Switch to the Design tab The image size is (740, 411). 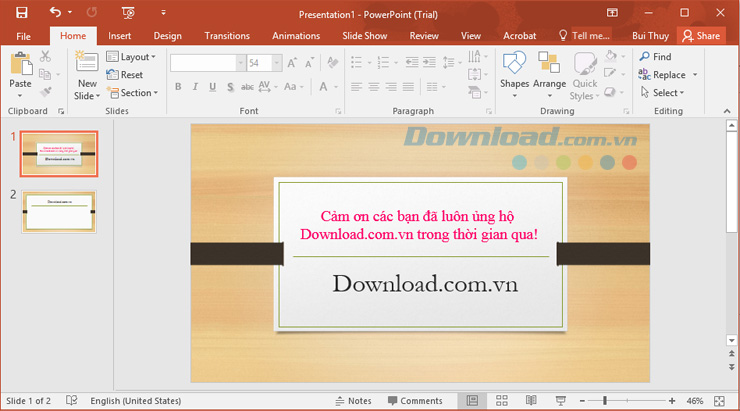(168, 36)
